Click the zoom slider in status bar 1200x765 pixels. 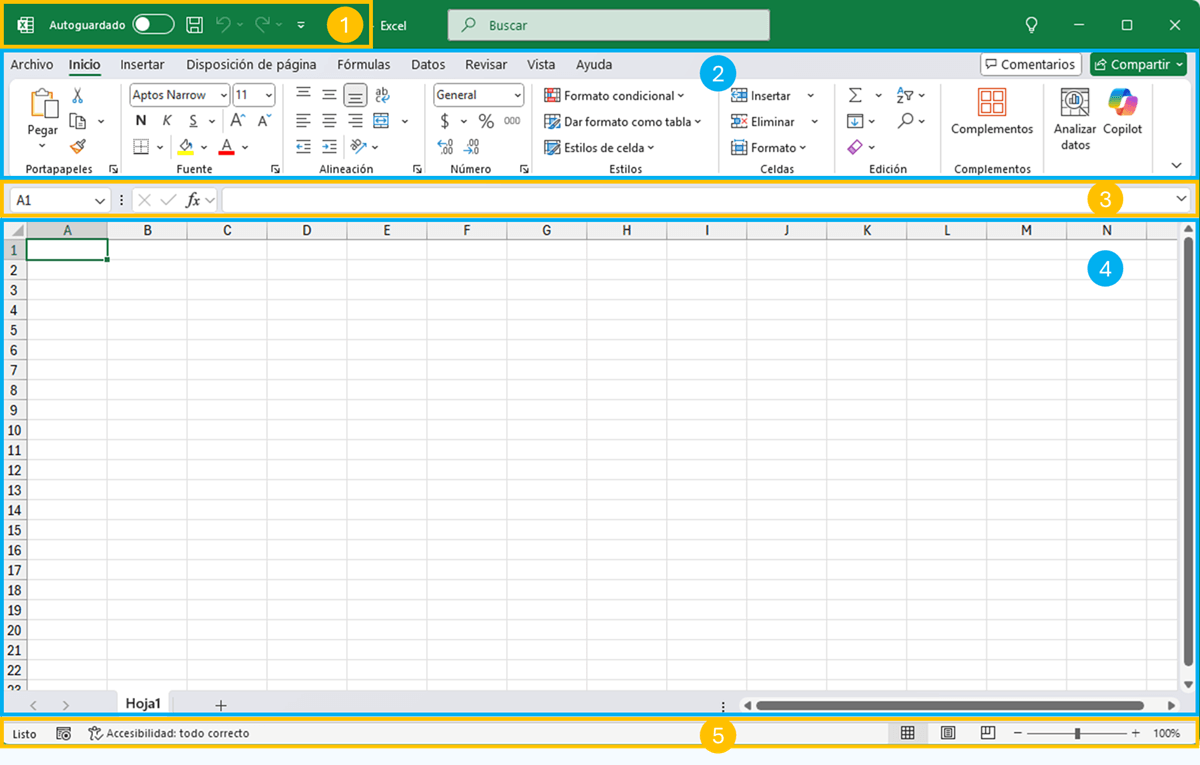click(x=1077, y=733)
